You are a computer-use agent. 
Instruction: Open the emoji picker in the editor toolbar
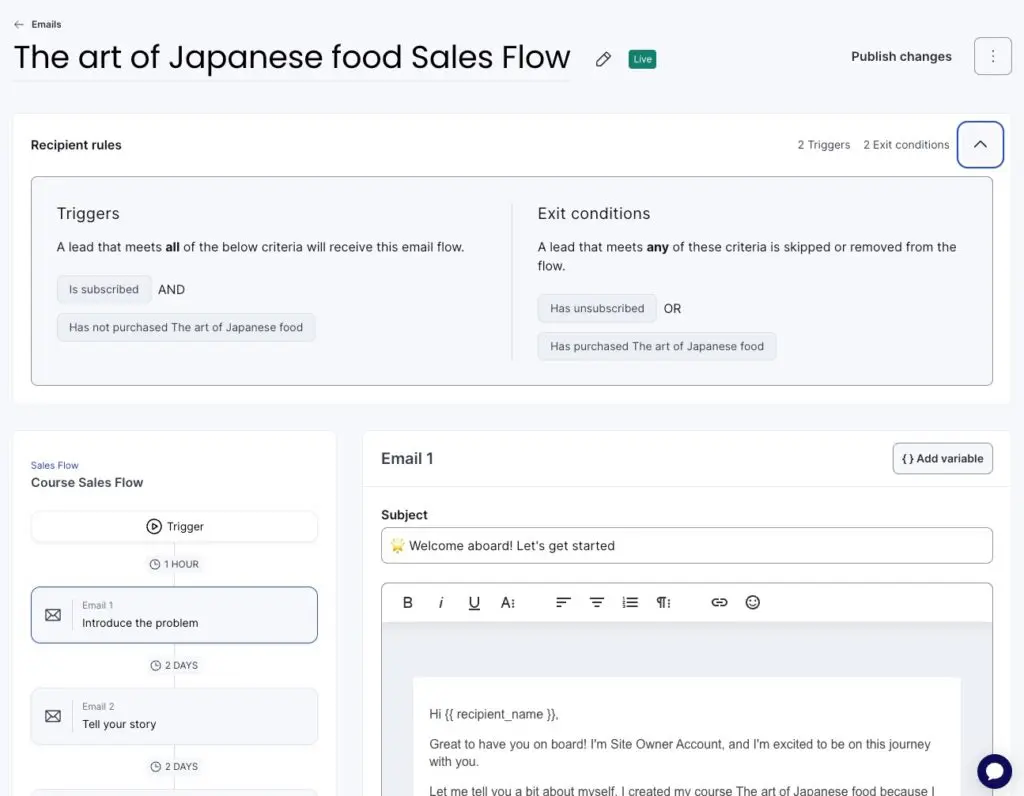(x=753, y=602)
